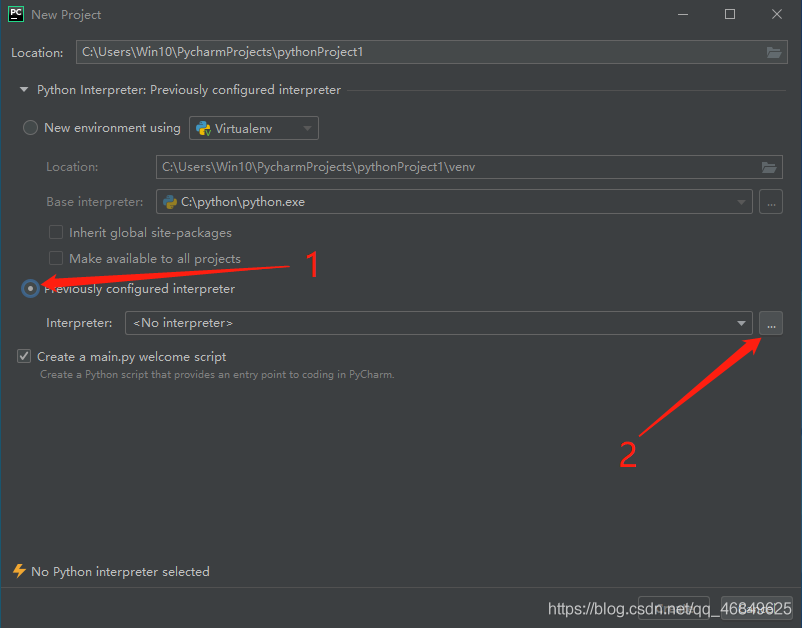Click the Python Interpreter section header text

[x=189, y=90]
